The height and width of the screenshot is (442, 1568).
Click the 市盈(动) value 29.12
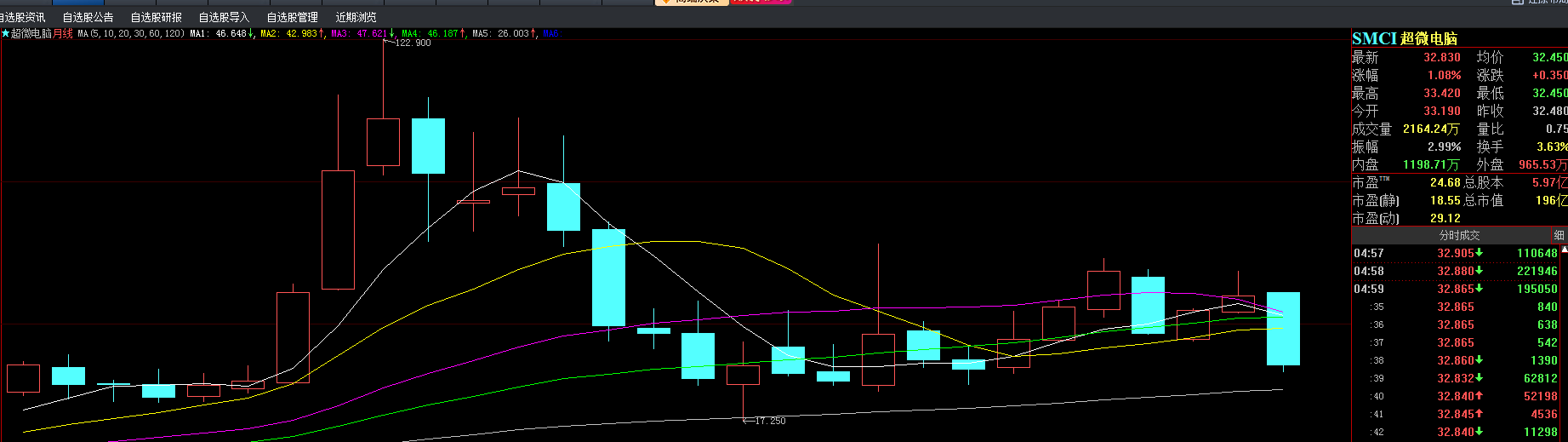pos(1445,218)
